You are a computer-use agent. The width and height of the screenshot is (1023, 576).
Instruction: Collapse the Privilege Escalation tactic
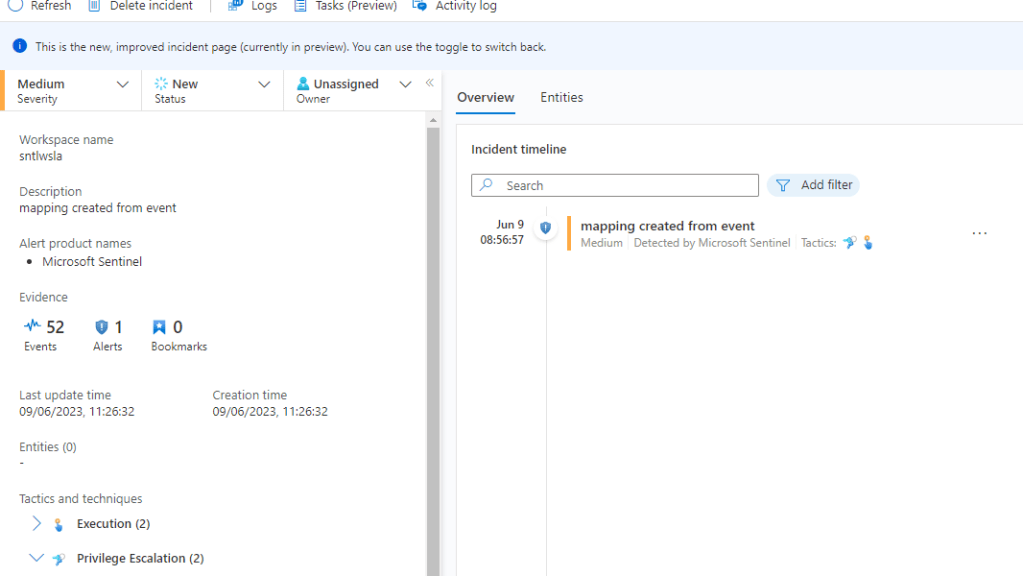click(x=37, y=558)
